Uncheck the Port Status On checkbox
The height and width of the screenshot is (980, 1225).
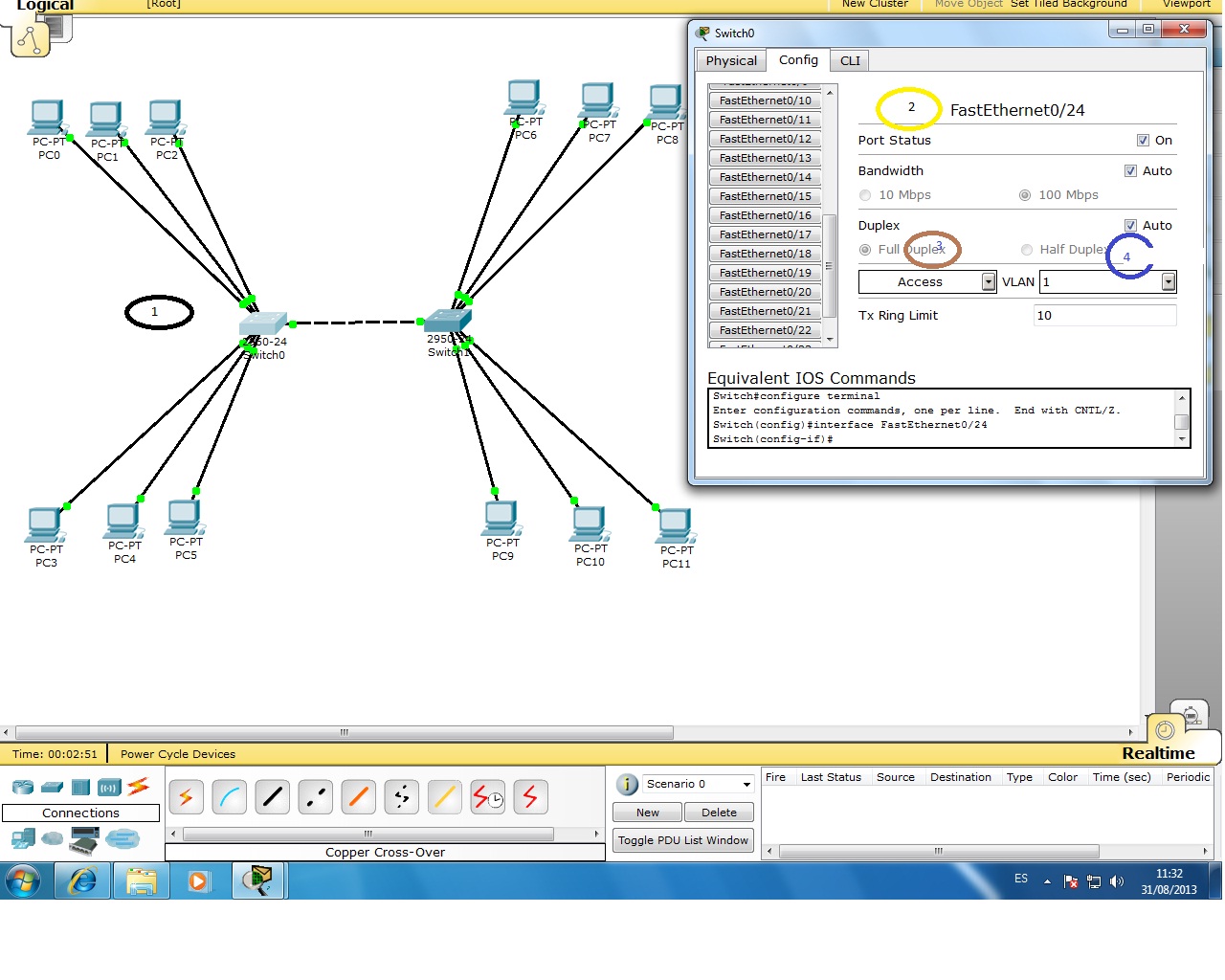1143,140
